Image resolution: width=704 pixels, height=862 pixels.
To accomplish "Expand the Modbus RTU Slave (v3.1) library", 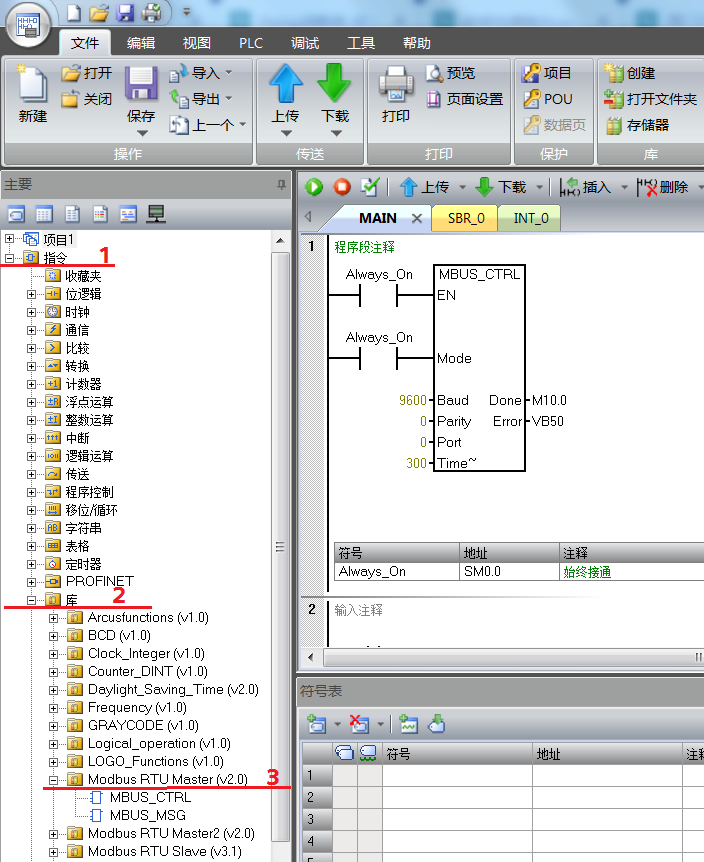I will (x=53, y=851).
